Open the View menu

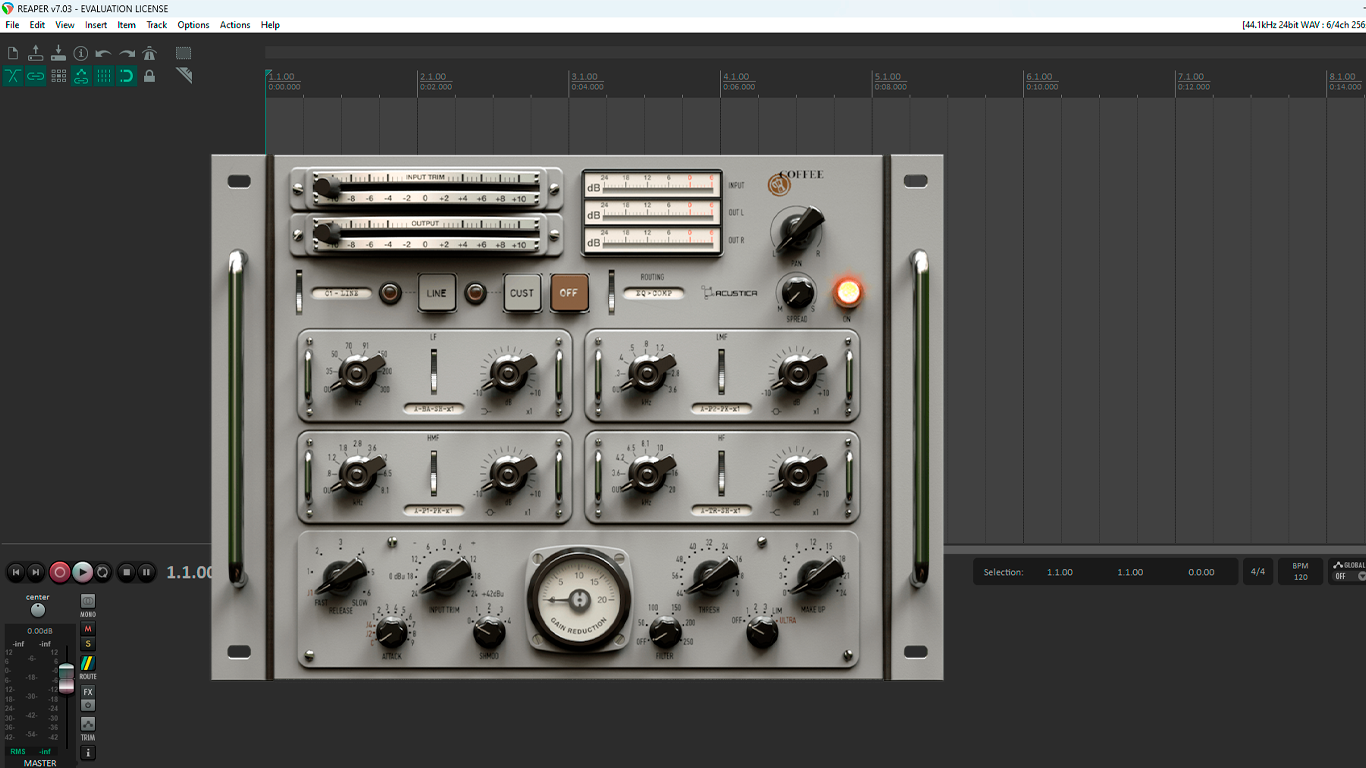click(65, 25)
